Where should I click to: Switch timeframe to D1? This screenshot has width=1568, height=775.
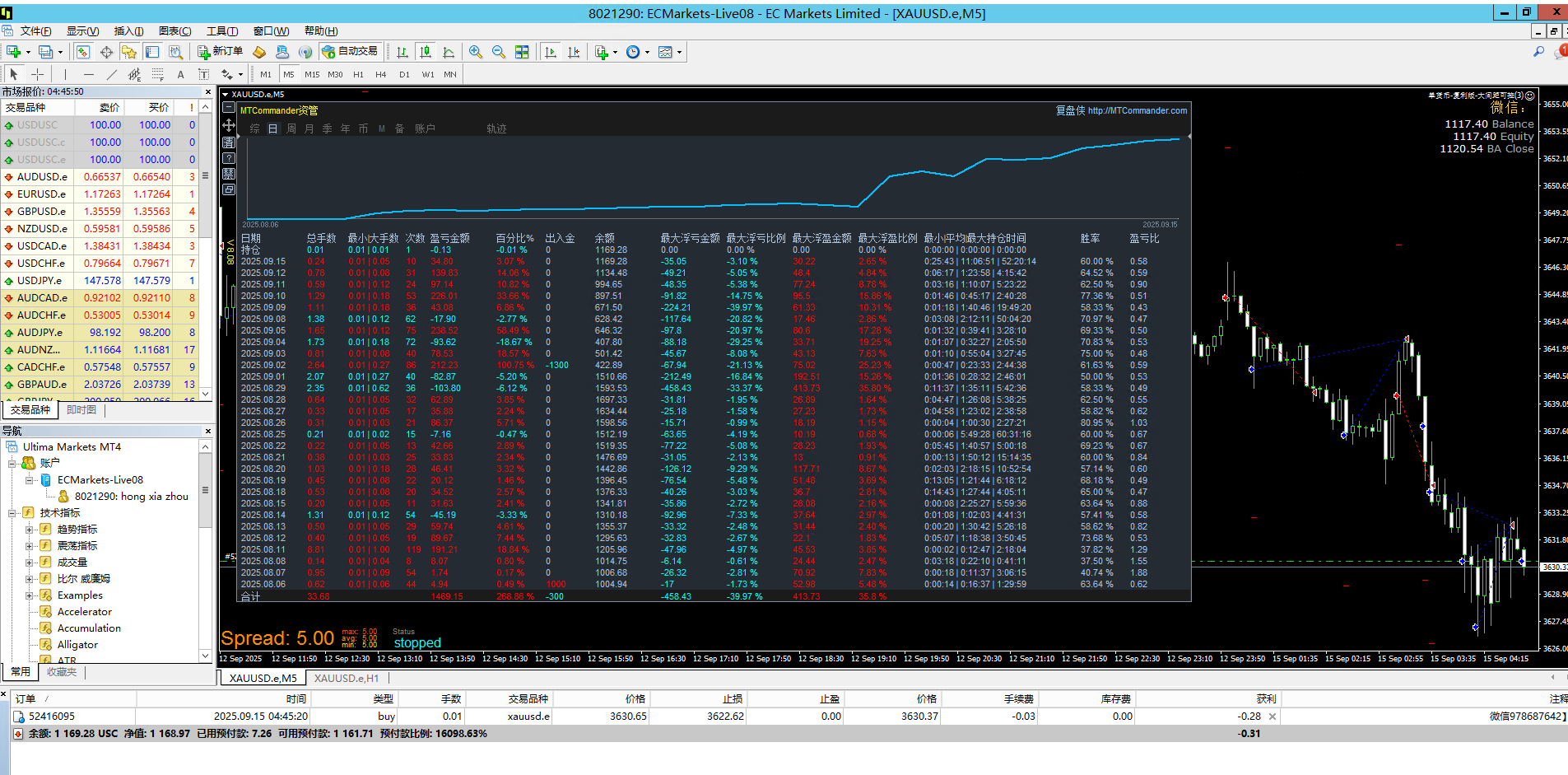coord(404,74)
